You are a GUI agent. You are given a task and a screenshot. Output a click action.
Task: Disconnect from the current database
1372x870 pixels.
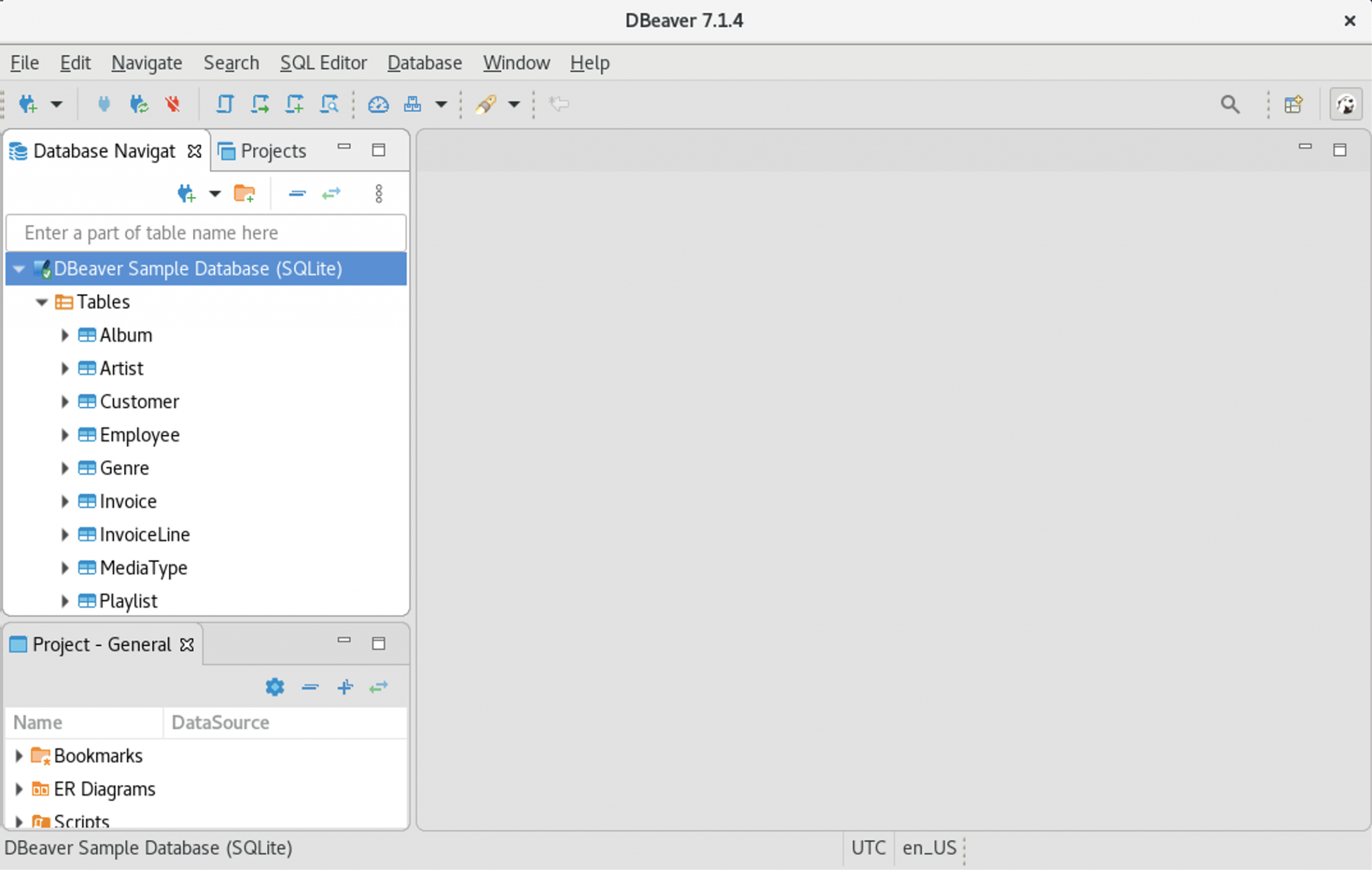click(x=173, y=104)
